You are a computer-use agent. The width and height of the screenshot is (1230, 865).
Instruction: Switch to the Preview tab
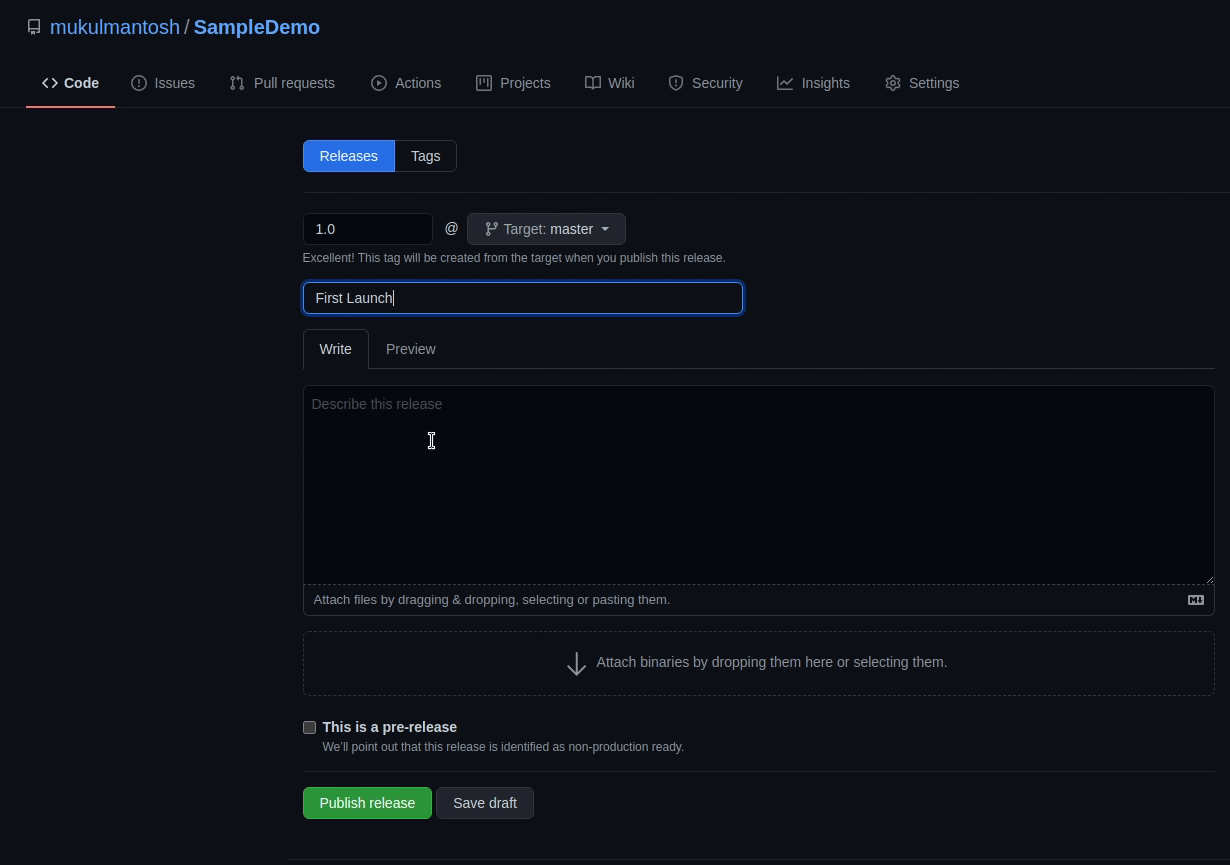(x=410, y=349)
